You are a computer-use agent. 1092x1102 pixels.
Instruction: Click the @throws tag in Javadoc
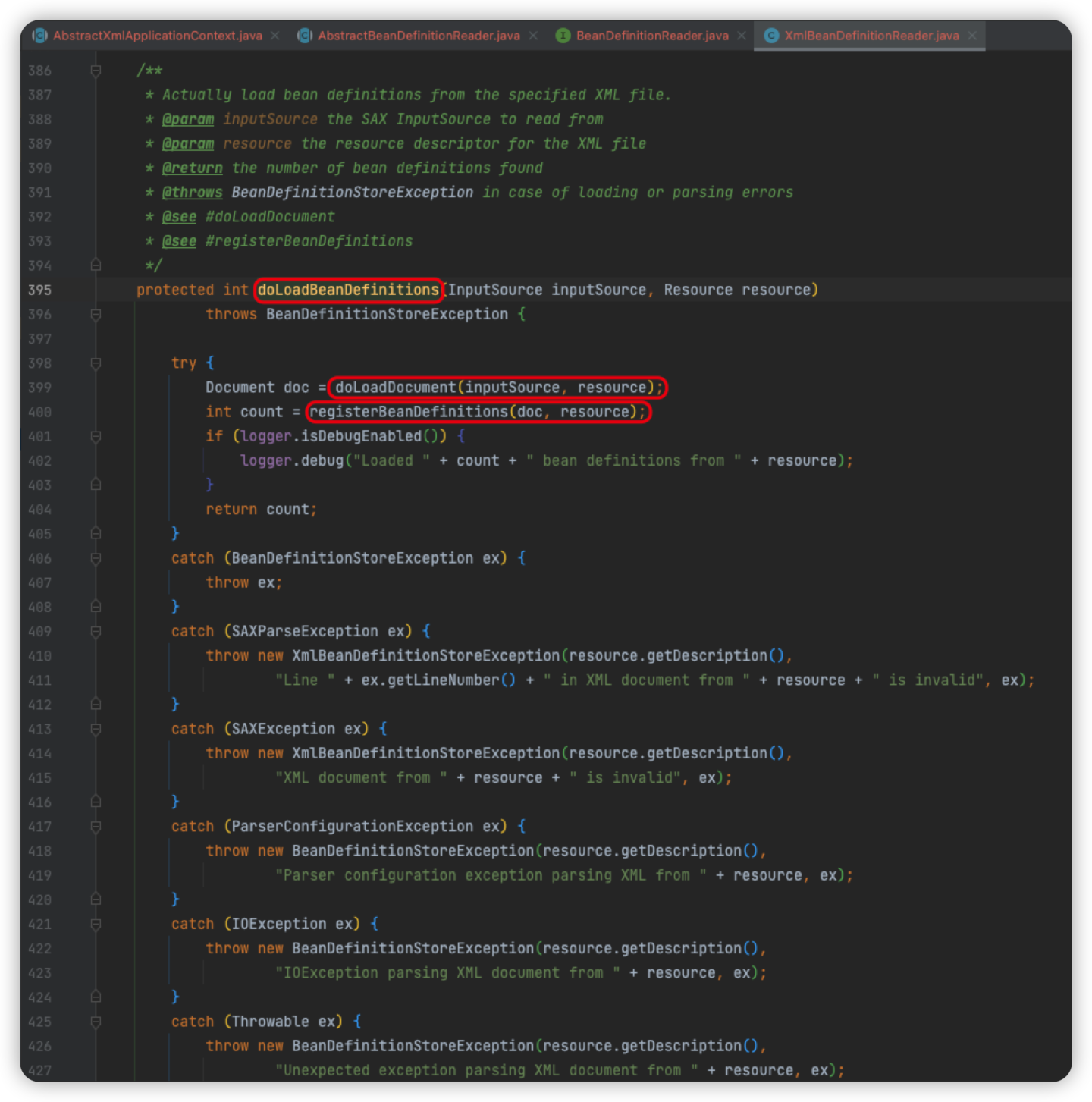[192, 193]
